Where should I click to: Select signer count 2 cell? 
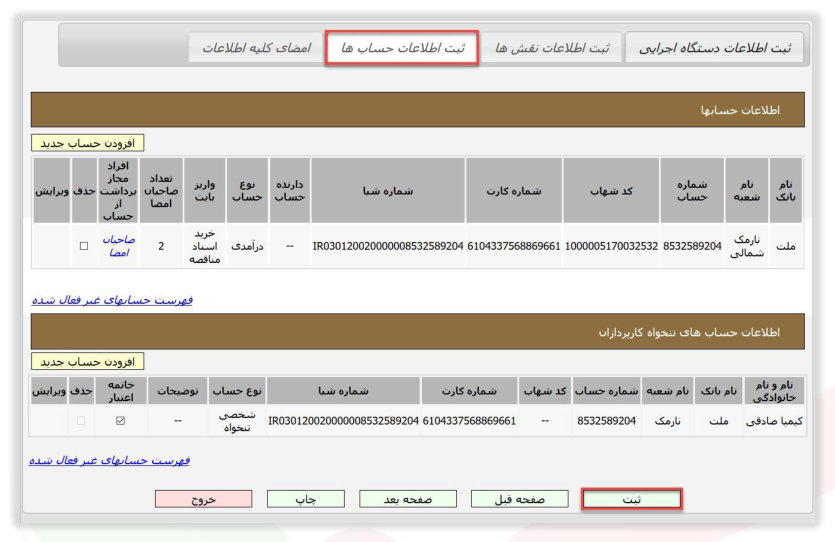(161, 246)
